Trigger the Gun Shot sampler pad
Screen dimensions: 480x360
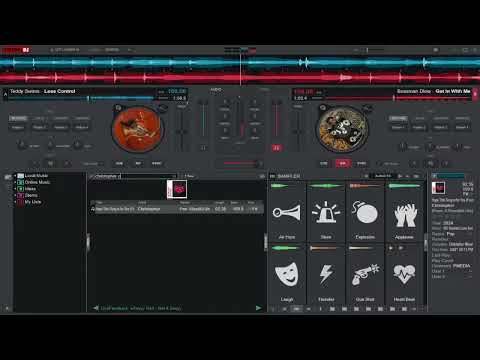tap(365, 274)
